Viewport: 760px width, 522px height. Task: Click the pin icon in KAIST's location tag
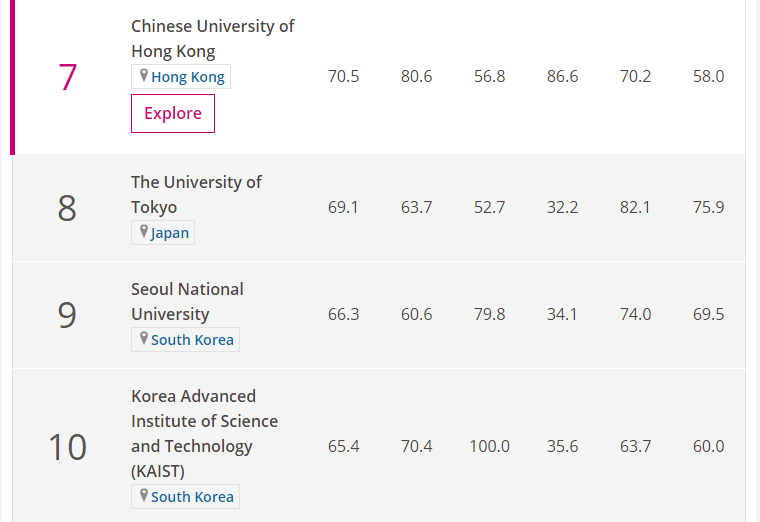(144, 497)
